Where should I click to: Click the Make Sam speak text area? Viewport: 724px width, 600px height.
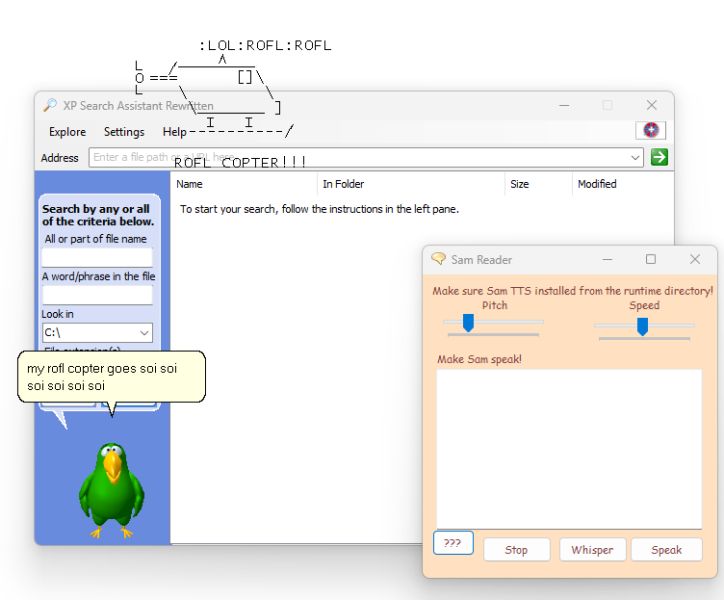point(569,448)
